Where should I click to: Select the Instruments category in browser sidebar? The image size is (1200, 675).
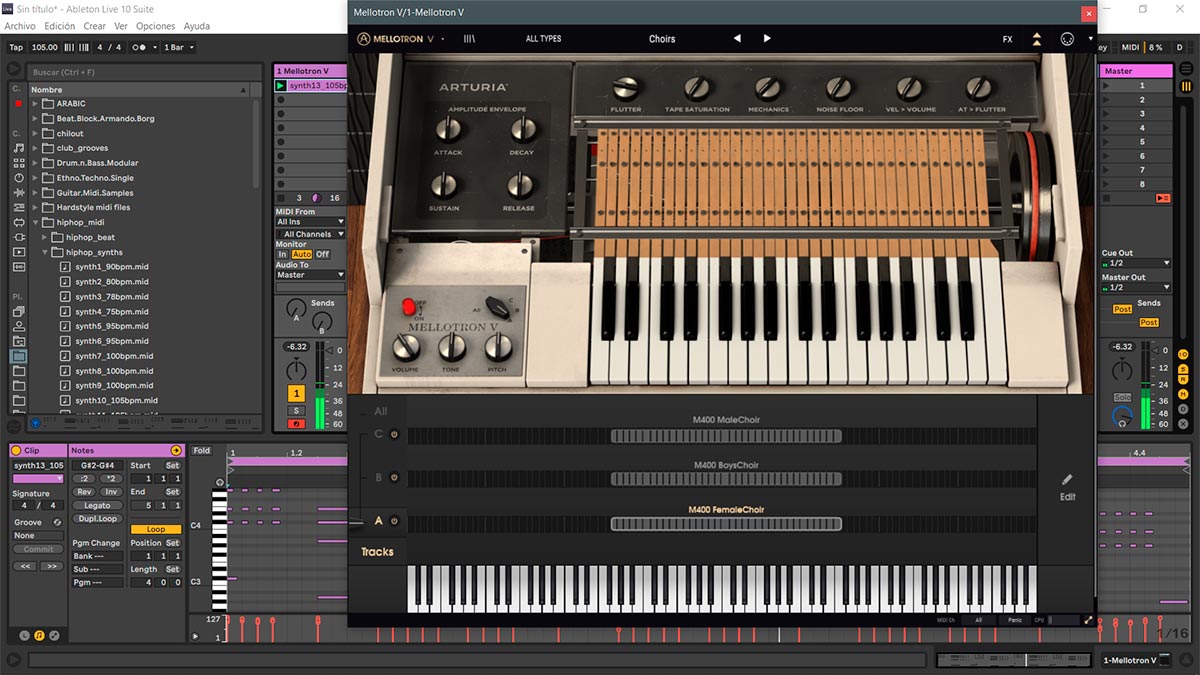[x=19, y=177]
